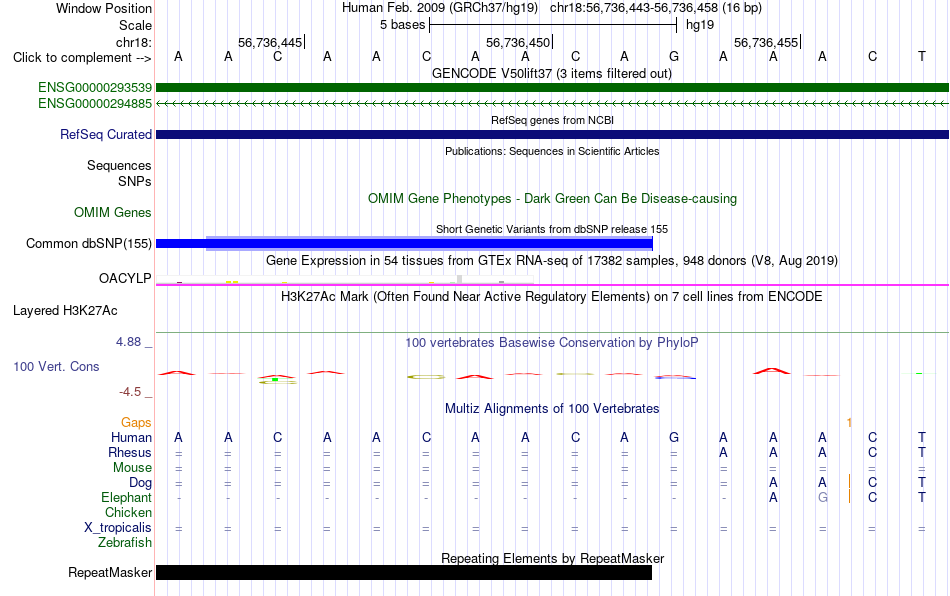Image resolution: width=950 pixels, height=596 pixels.
Task: Click the G base in the ruler sequence
Action: [x=674, y=57]
